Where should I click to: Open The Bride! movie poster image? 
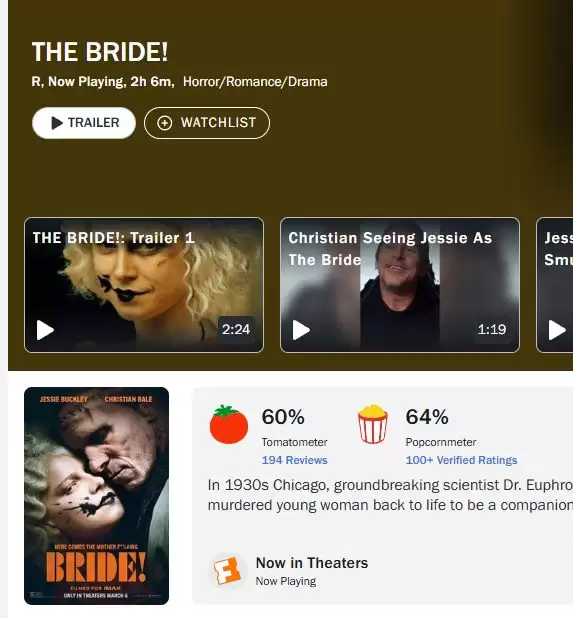[97, 496]
